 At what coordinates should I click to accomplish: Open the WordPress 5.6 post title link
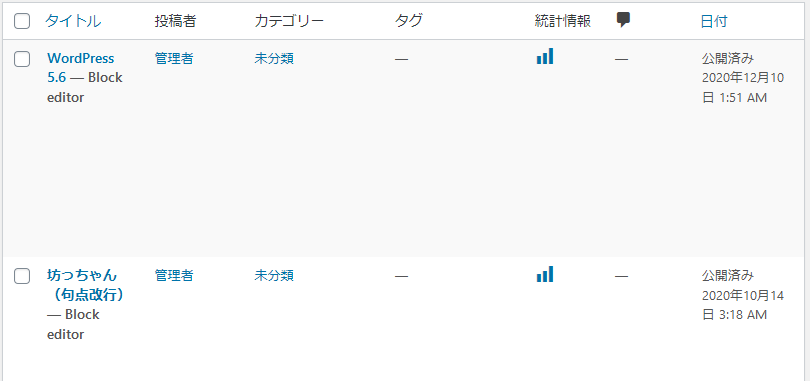pyautogui.click(x=81, y=68)
